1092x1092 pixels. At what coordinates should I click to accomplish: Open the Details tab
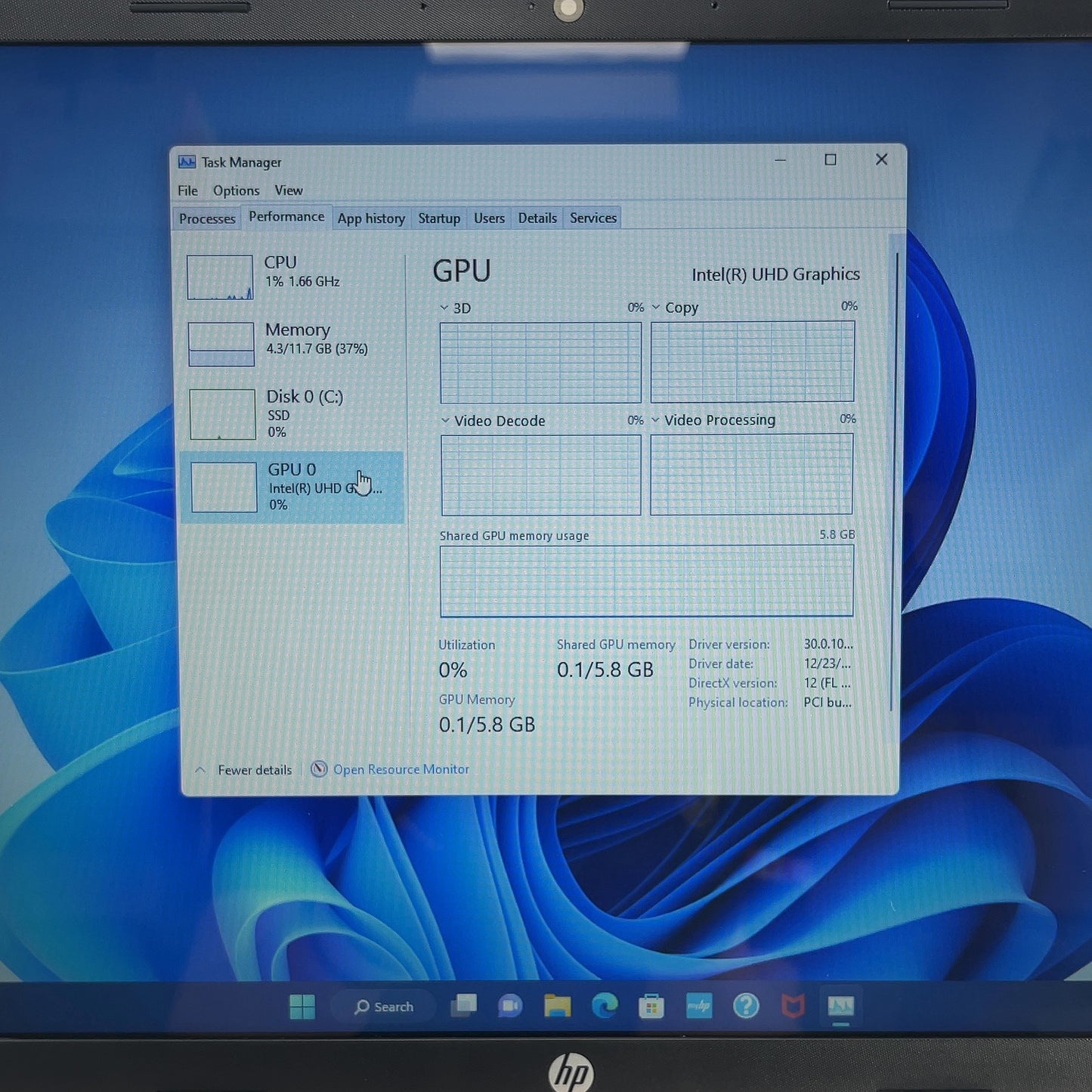pos(537,218)
